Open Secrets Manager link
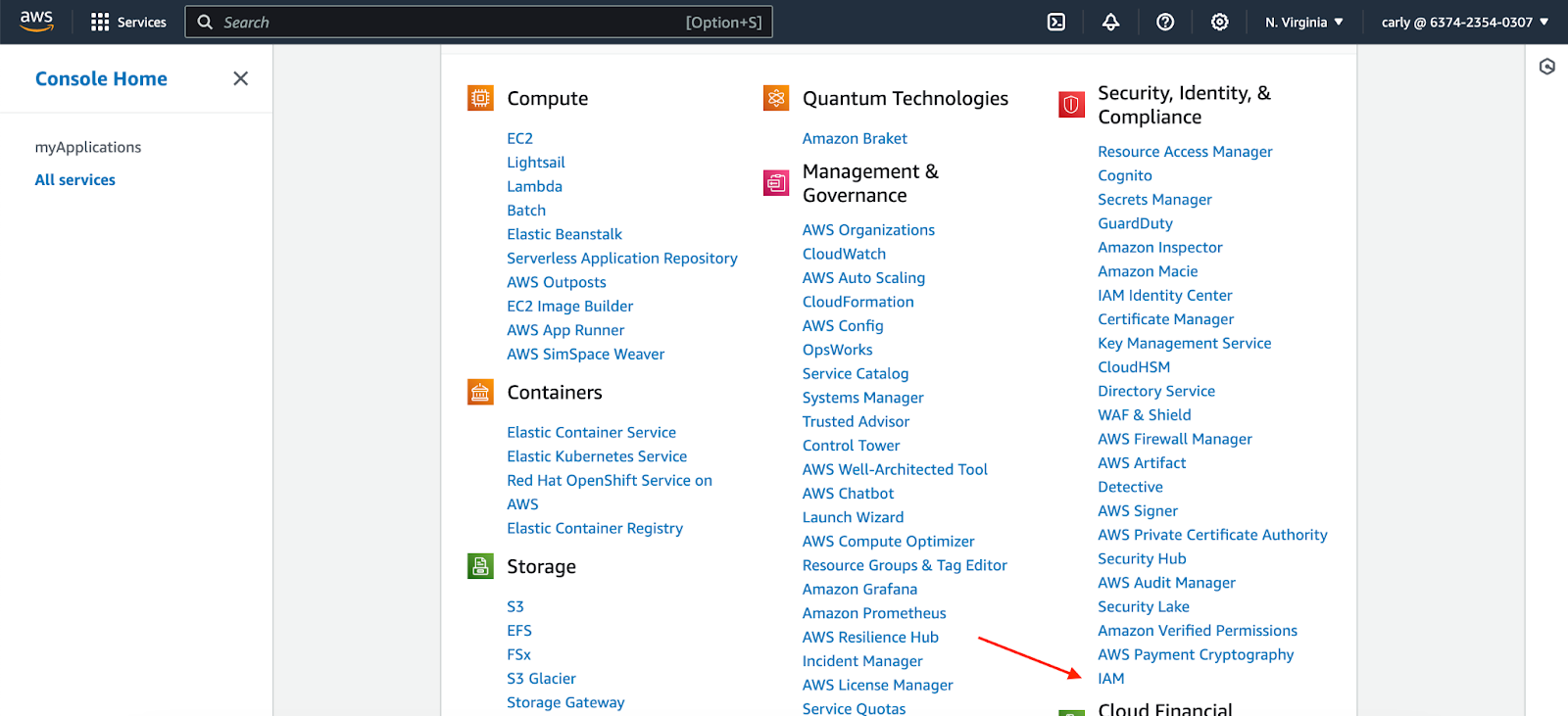 [1154, 200]
